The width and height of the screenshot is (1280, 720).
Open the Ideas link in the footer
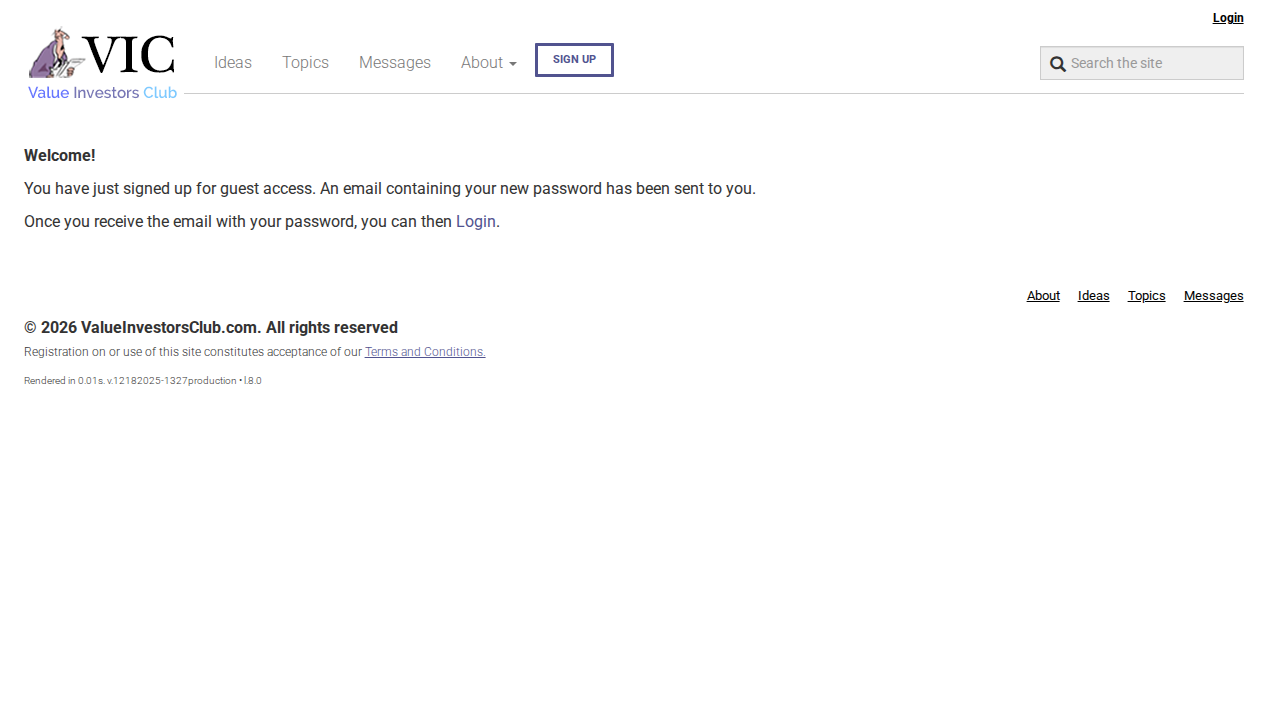(1094, 296)
